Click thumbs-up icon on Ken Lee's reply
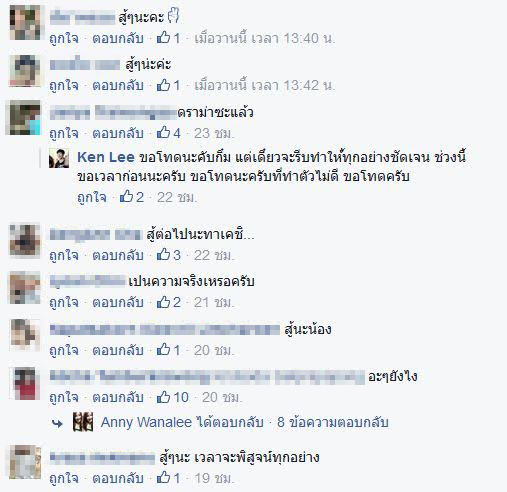The image size is (507, 492). point(126,196)
